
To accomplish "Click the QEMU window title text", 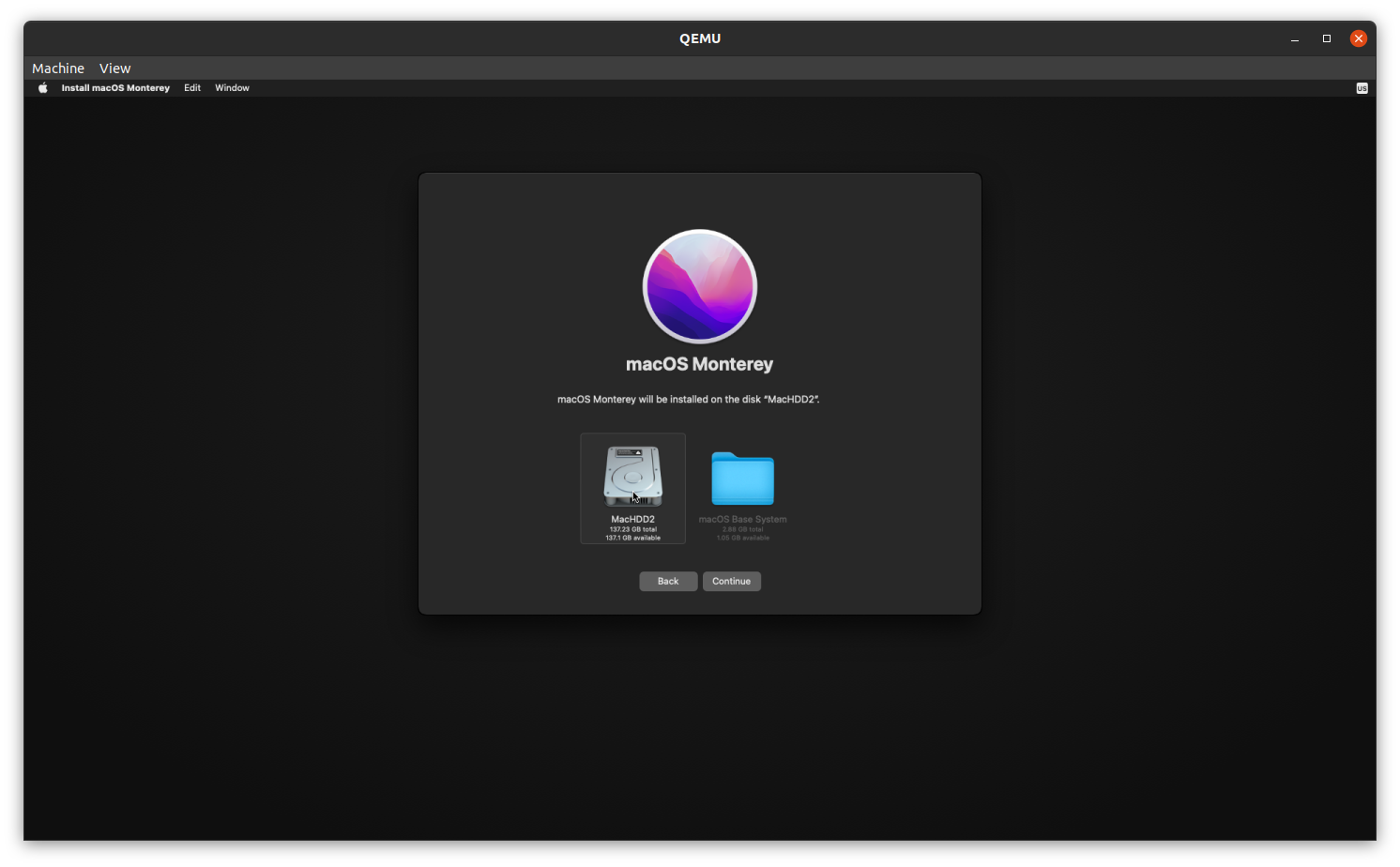I will (x=700, y=38).
